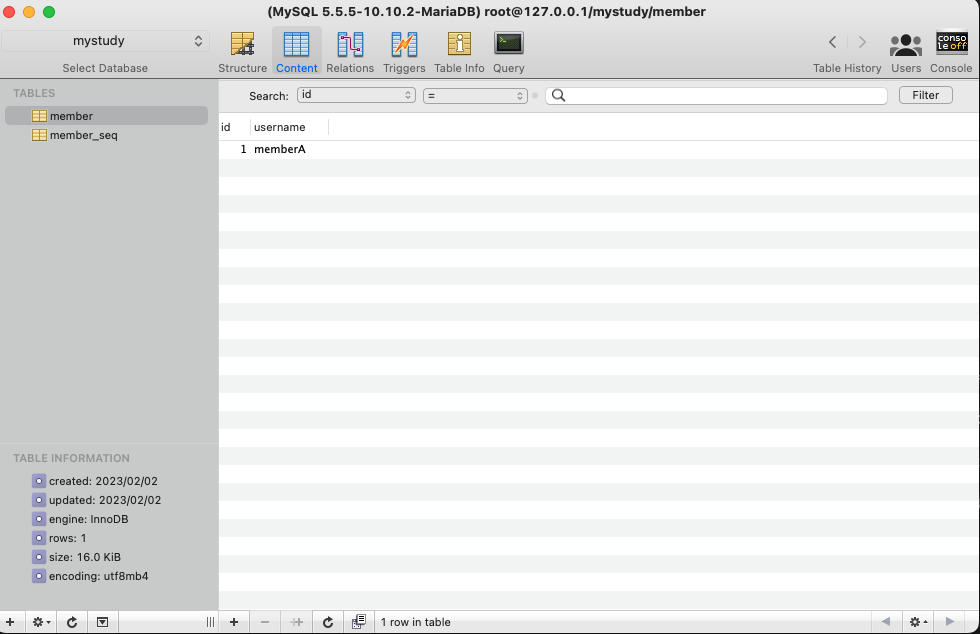980x634 pixels.
Task: Sort by the username column header
Action: point(289,127)
